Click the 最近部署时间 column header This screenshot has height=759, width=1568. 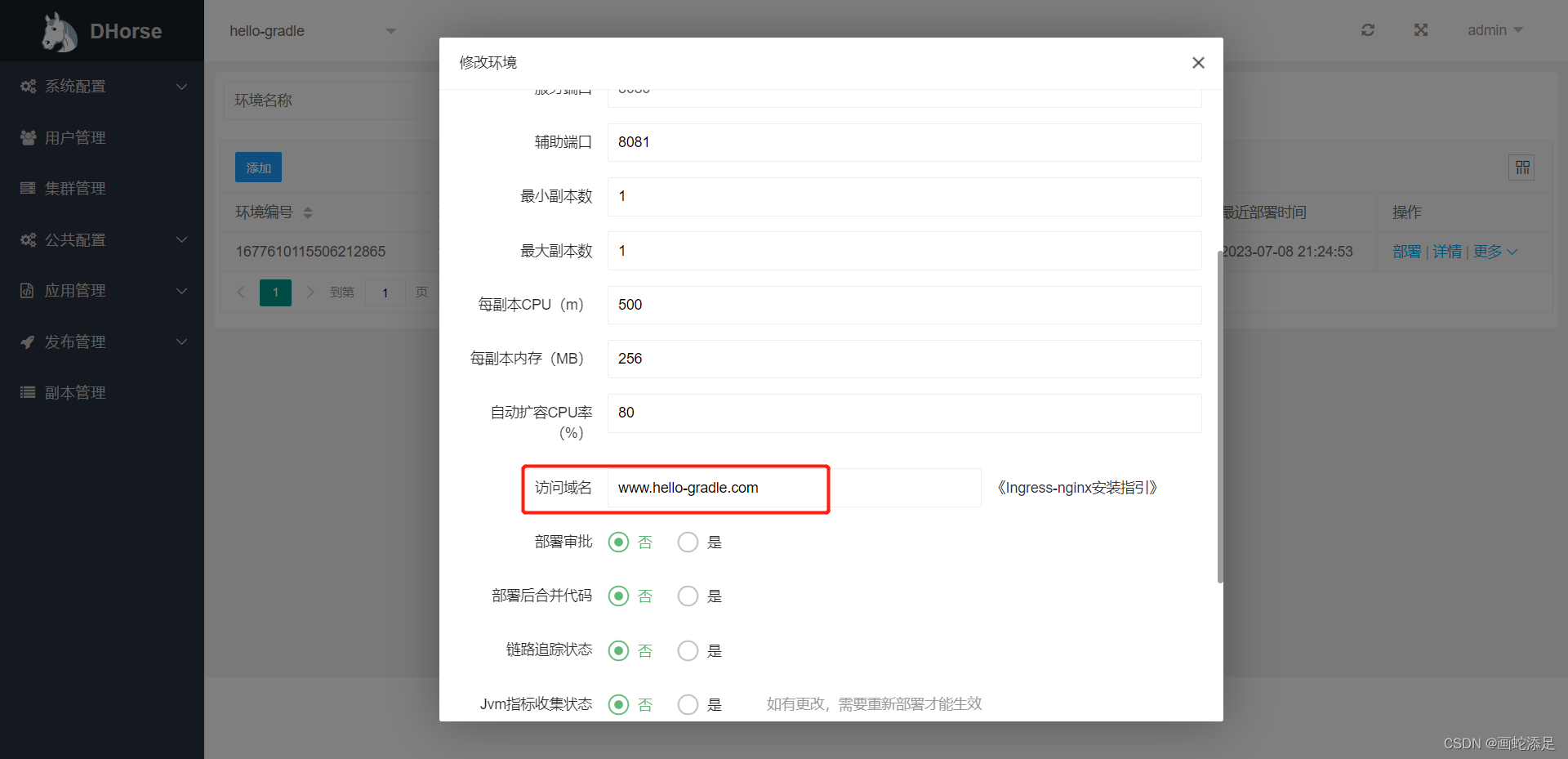[x=1264, y=212]
